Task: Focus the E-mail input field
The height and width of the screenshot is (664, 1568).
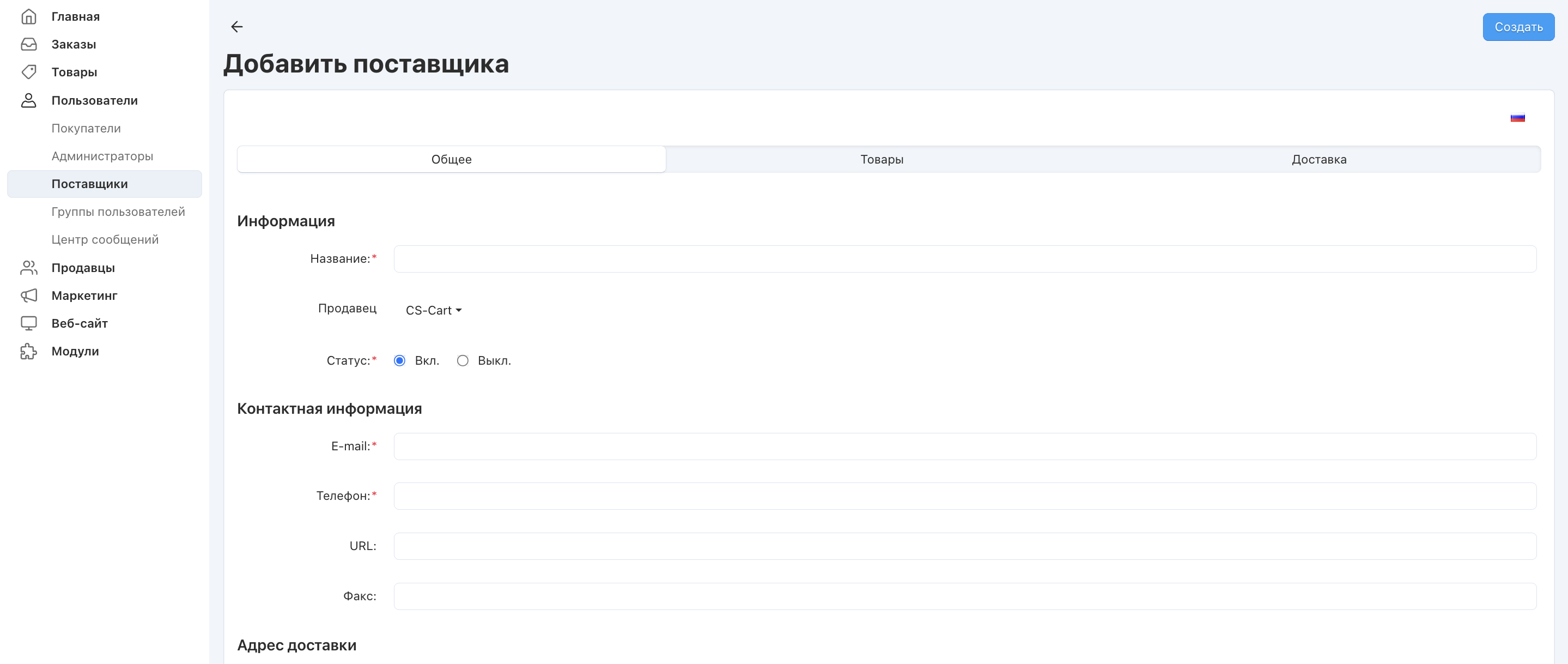Action: 964,446
